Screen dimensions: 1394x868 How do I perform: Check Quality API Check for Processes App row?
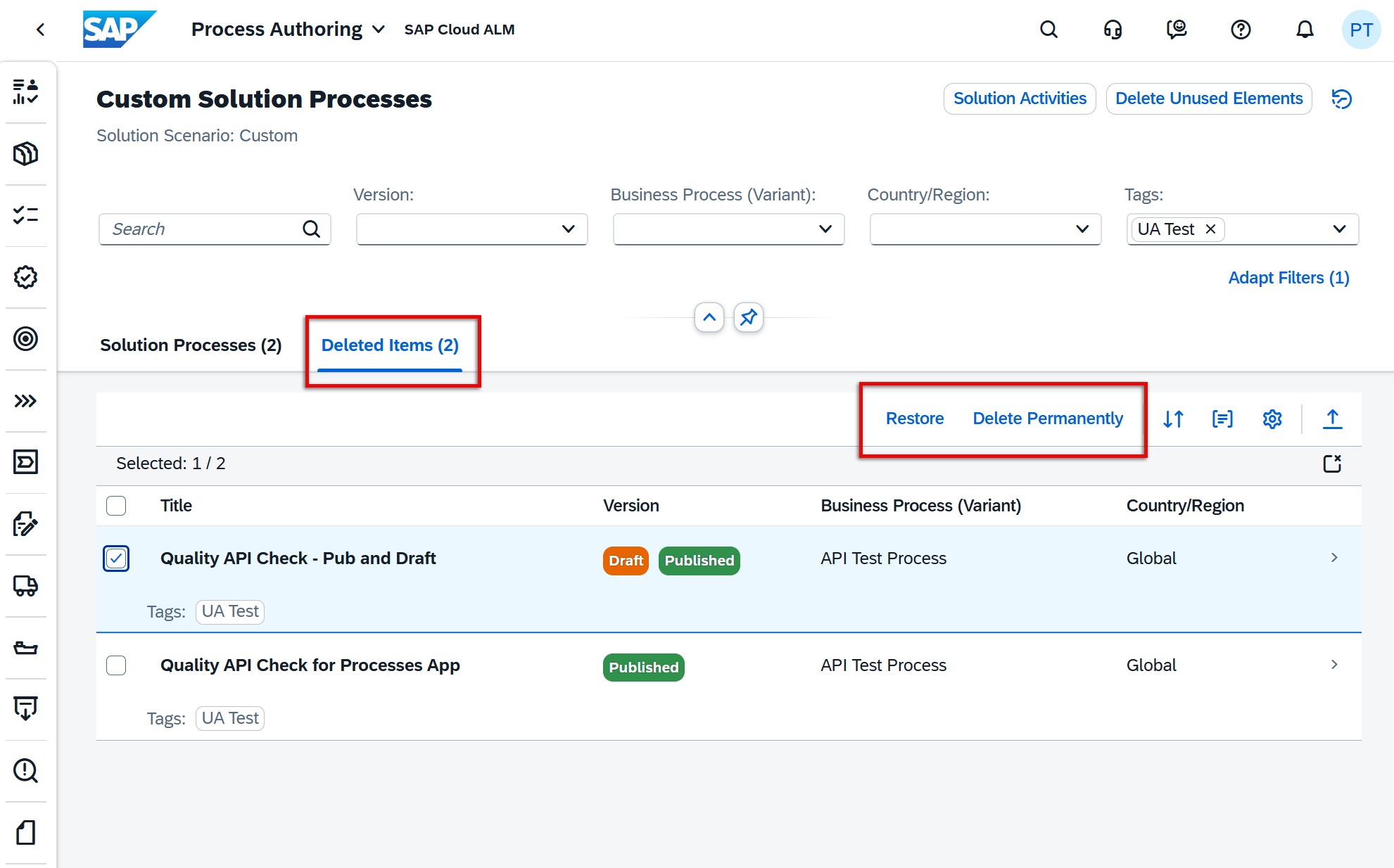pos(116,665)
